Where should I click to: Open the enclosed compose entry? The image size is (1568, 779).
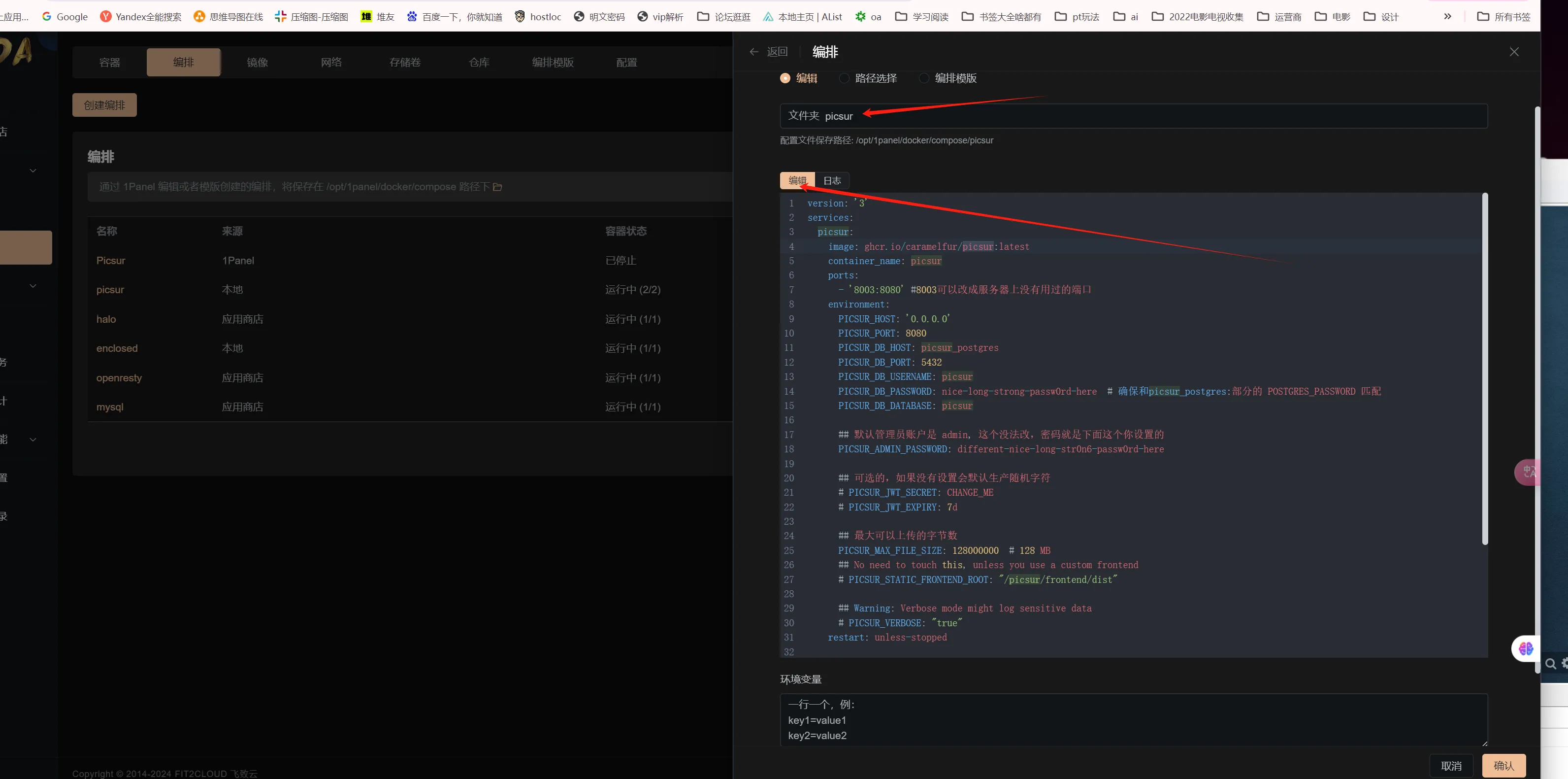pyautogui.click(x=117, y=348)
